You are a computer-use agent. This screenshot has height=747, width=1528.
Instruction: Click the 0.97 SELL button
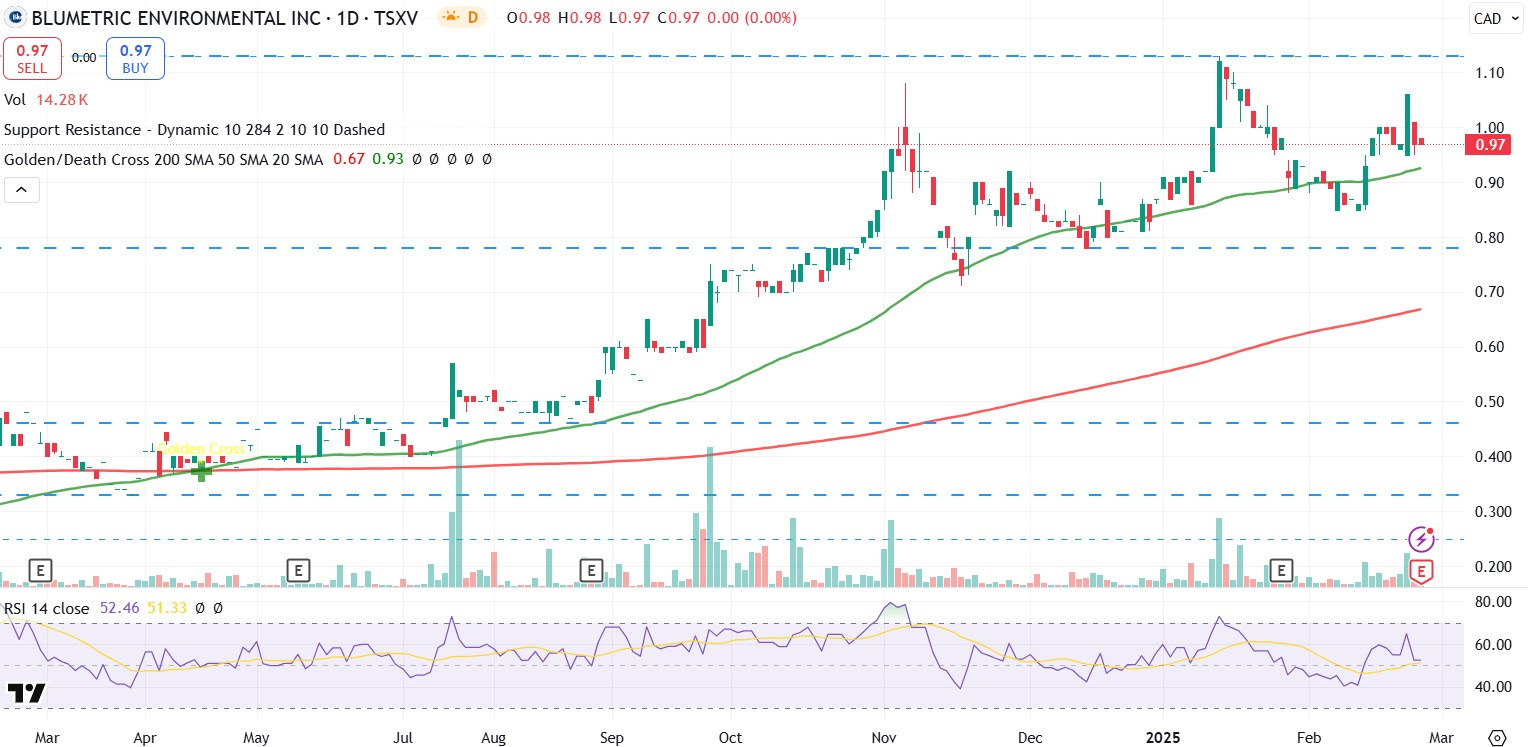click(32, 58)
